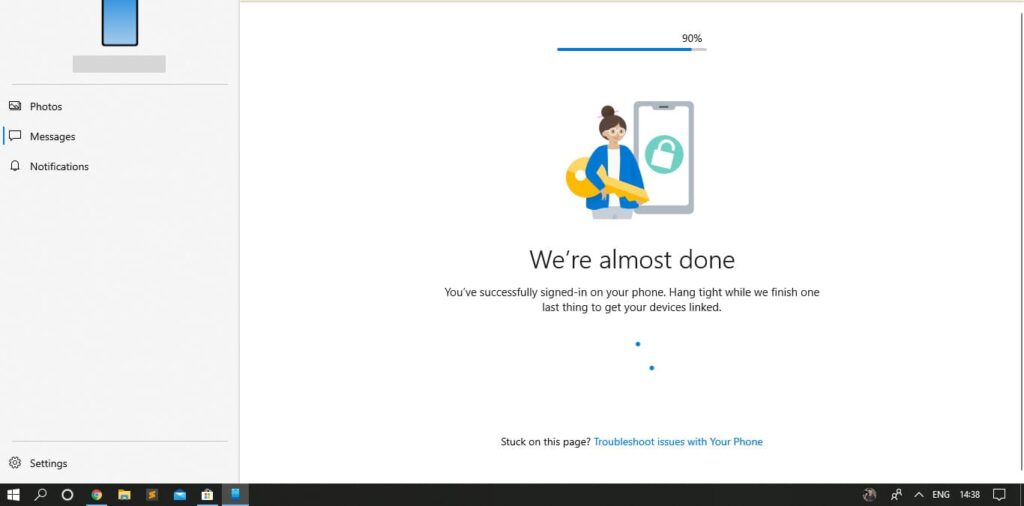
Task: Go to Notifications in the sidebar
Action: click(58, 167)
